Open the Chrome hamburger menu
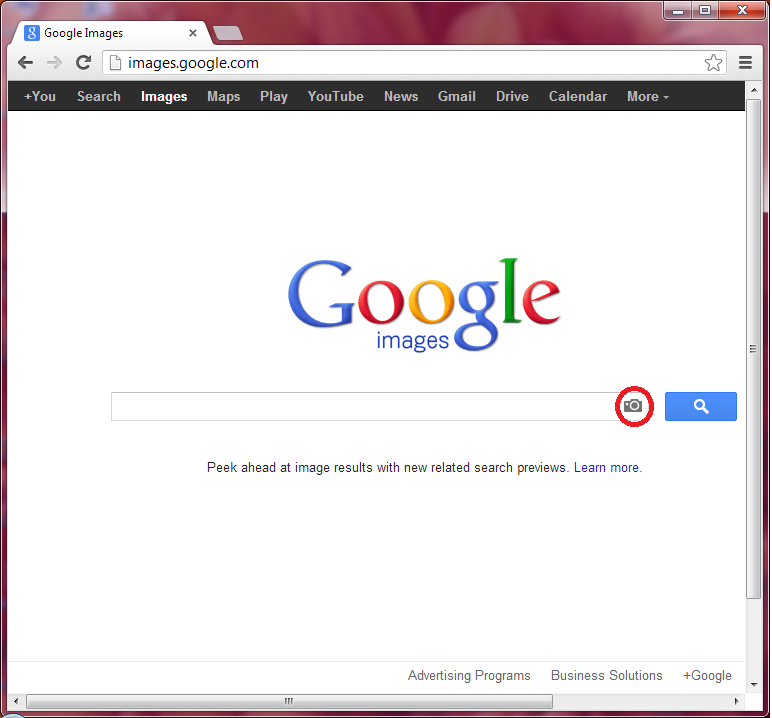Image resolution: width=772 pixels, height=718 pixels. coord(745,63)
